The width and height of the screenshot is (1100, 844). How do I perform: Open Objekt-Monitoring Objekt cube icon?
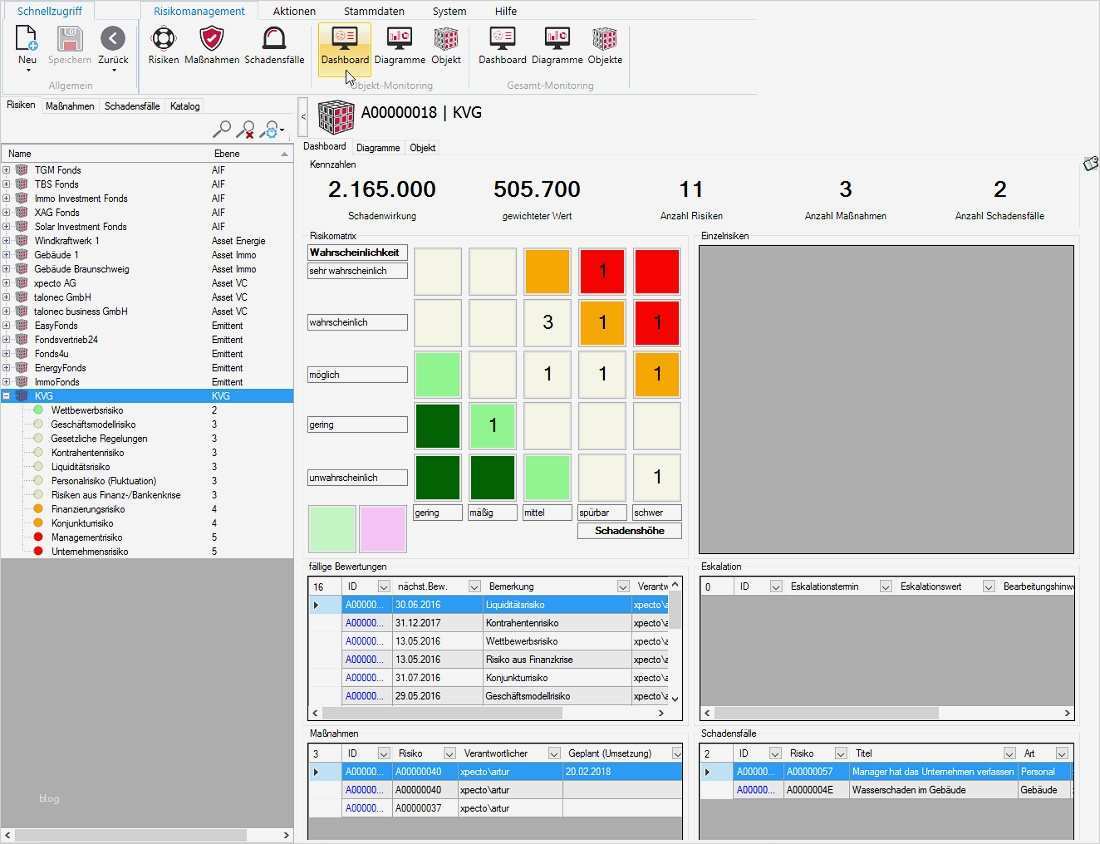tap(445, 39)
